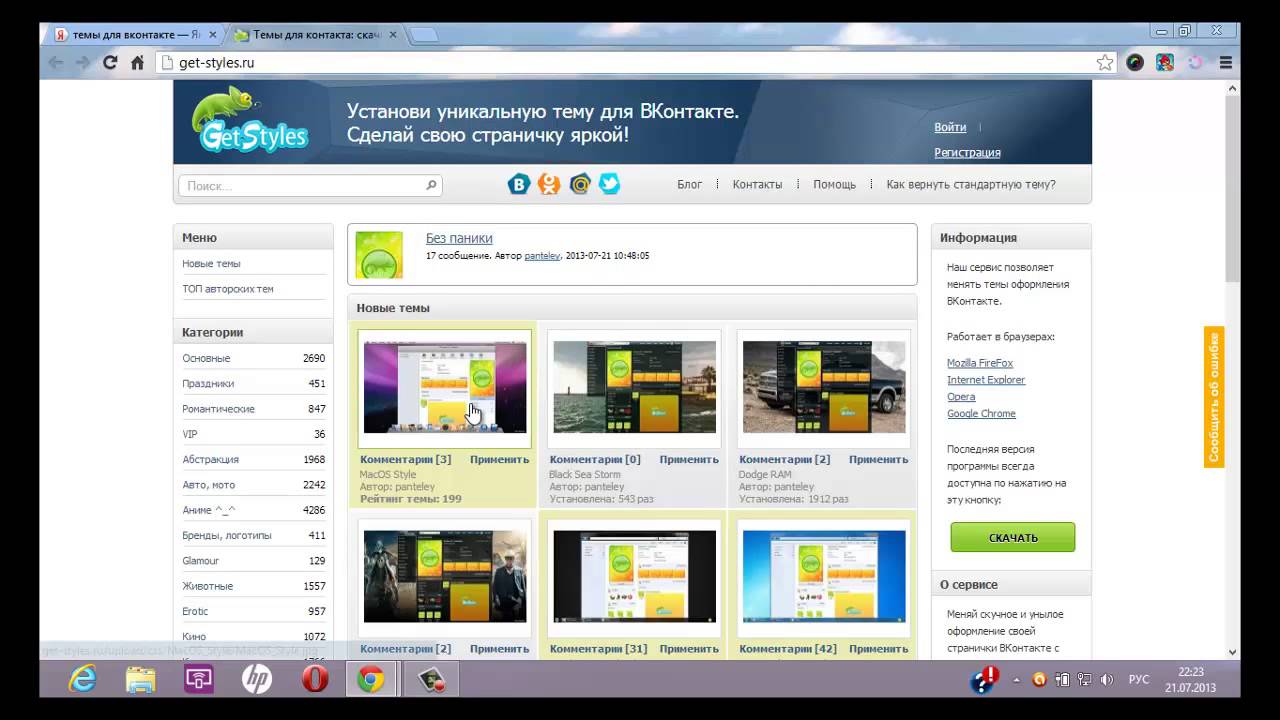Click the Mail.ru @ social icon
1280x720 pixels.
pos(580,184)
